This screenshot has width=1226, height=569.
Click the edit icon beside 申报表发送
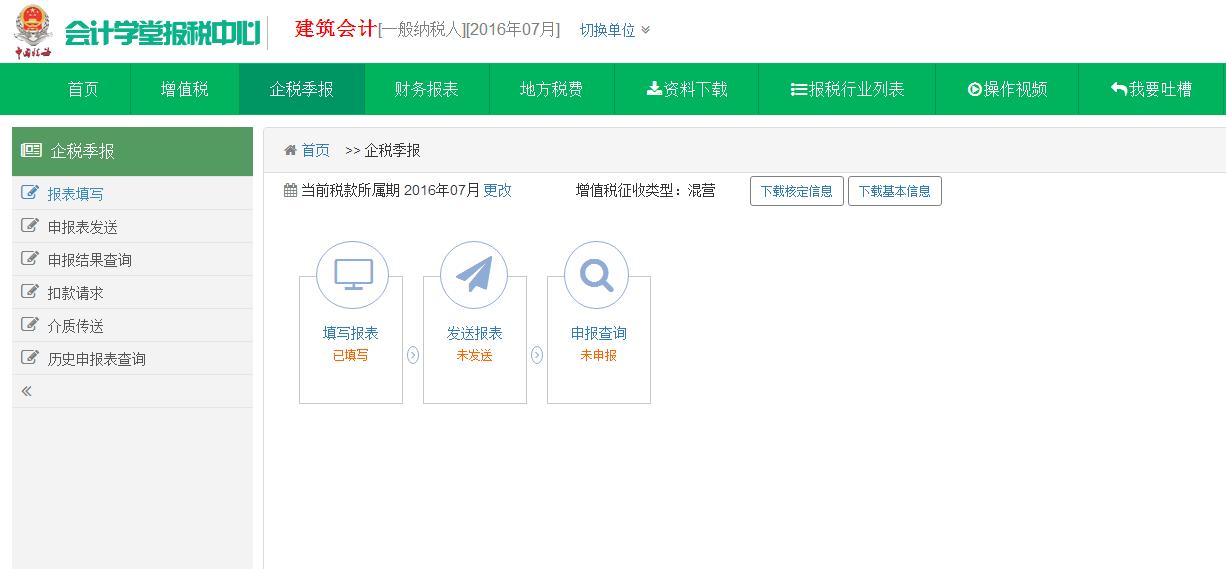[30, 226]
